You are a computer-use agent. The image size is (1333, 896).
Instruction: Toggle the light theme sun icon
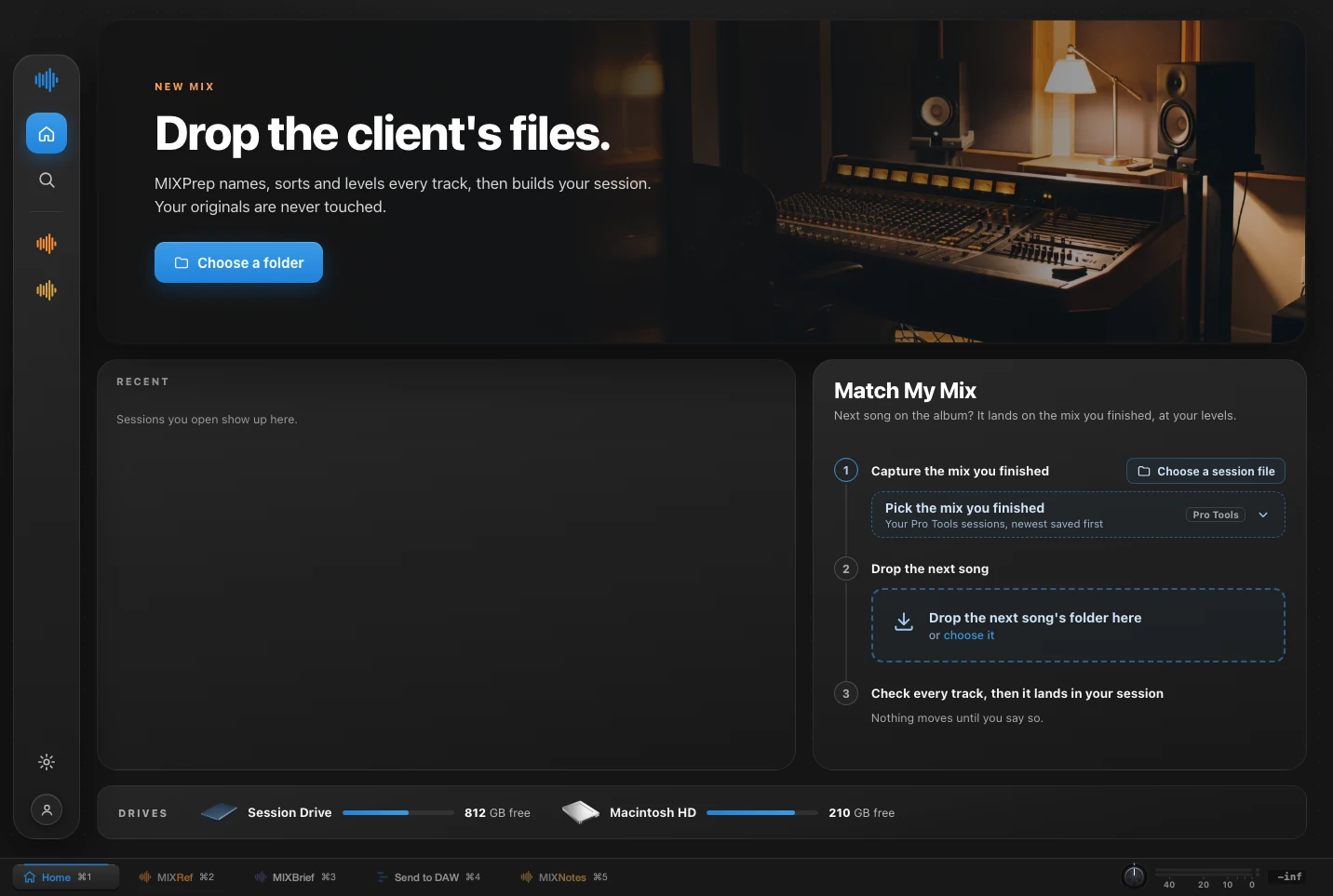click(x=47, y=762)
